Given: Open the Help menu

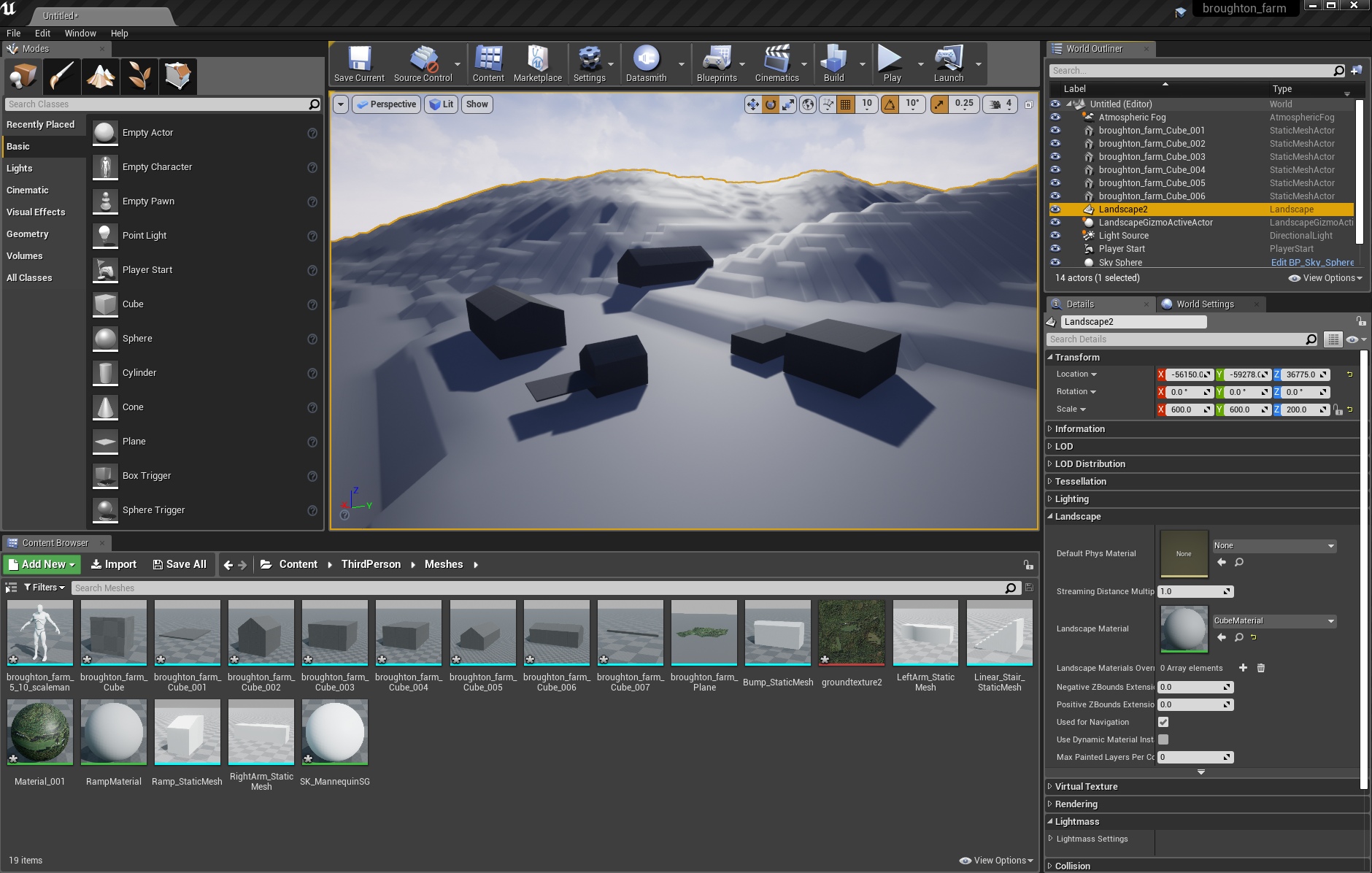Looking at the screenshot, I should [x=120, y=34].
